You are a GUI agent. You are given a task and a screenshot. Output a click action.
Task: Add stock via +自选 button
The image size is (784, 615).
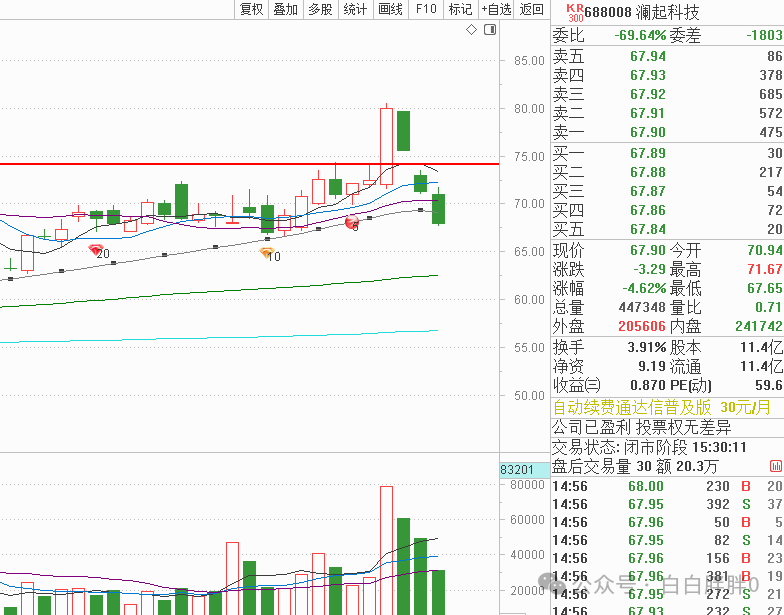click(496, 9)
